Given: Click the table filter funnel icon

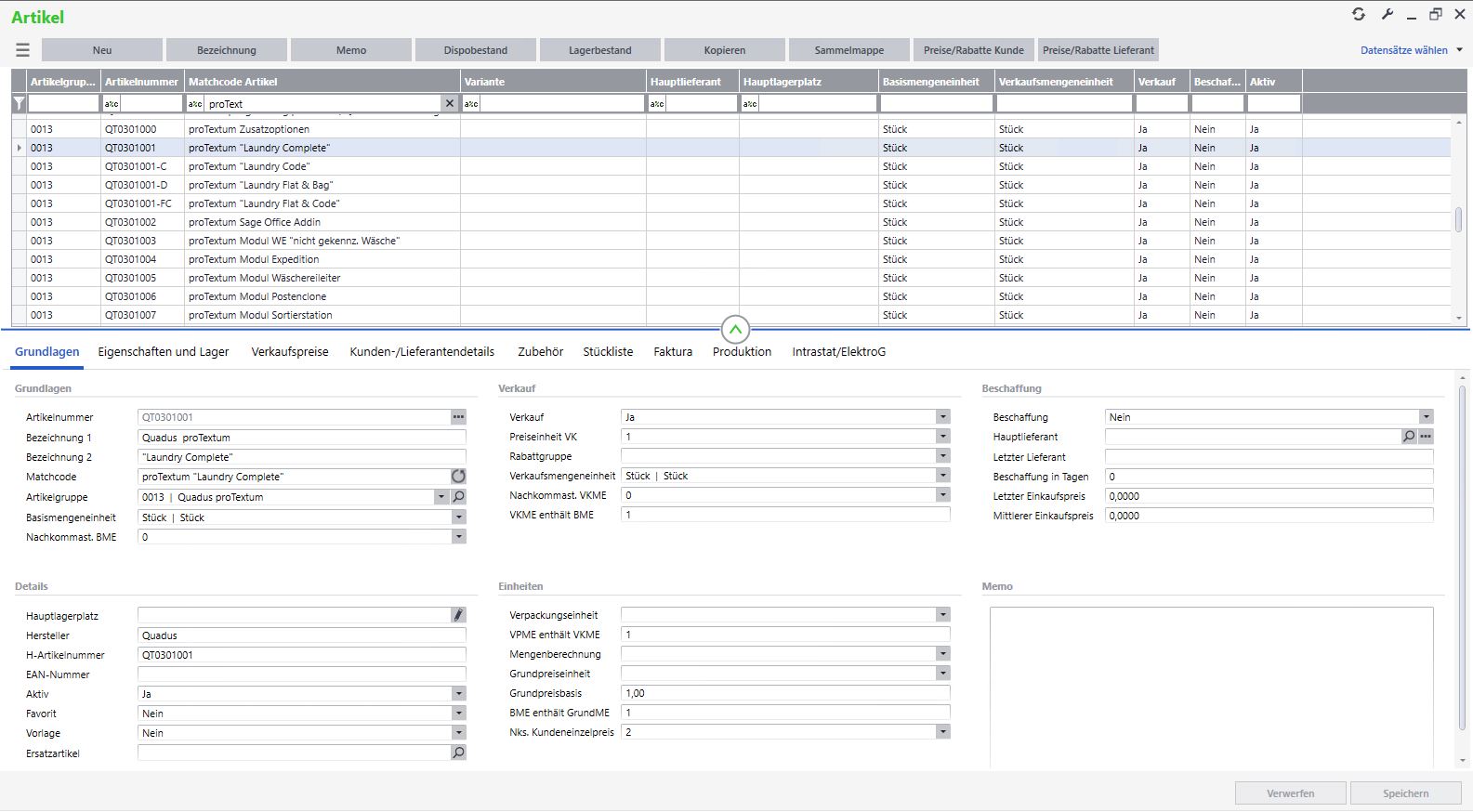Looking at the screenshot, I should (x=20, y=104).
